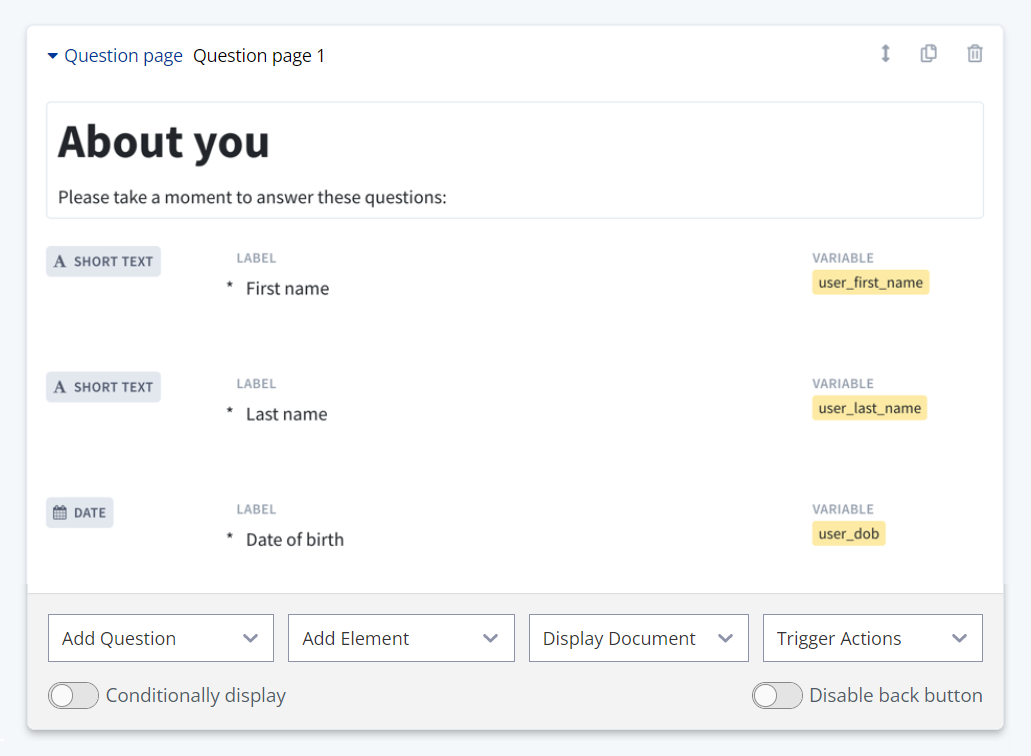Delete Question page 1 with trash icon
This screenshot has height=756, width=1031.
tap(975, 54)
